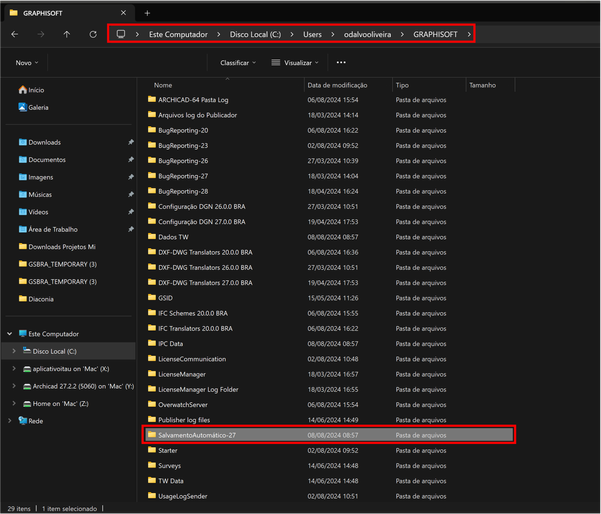
Task: Select the Downloads quick access folder
Action: (44, 142)
